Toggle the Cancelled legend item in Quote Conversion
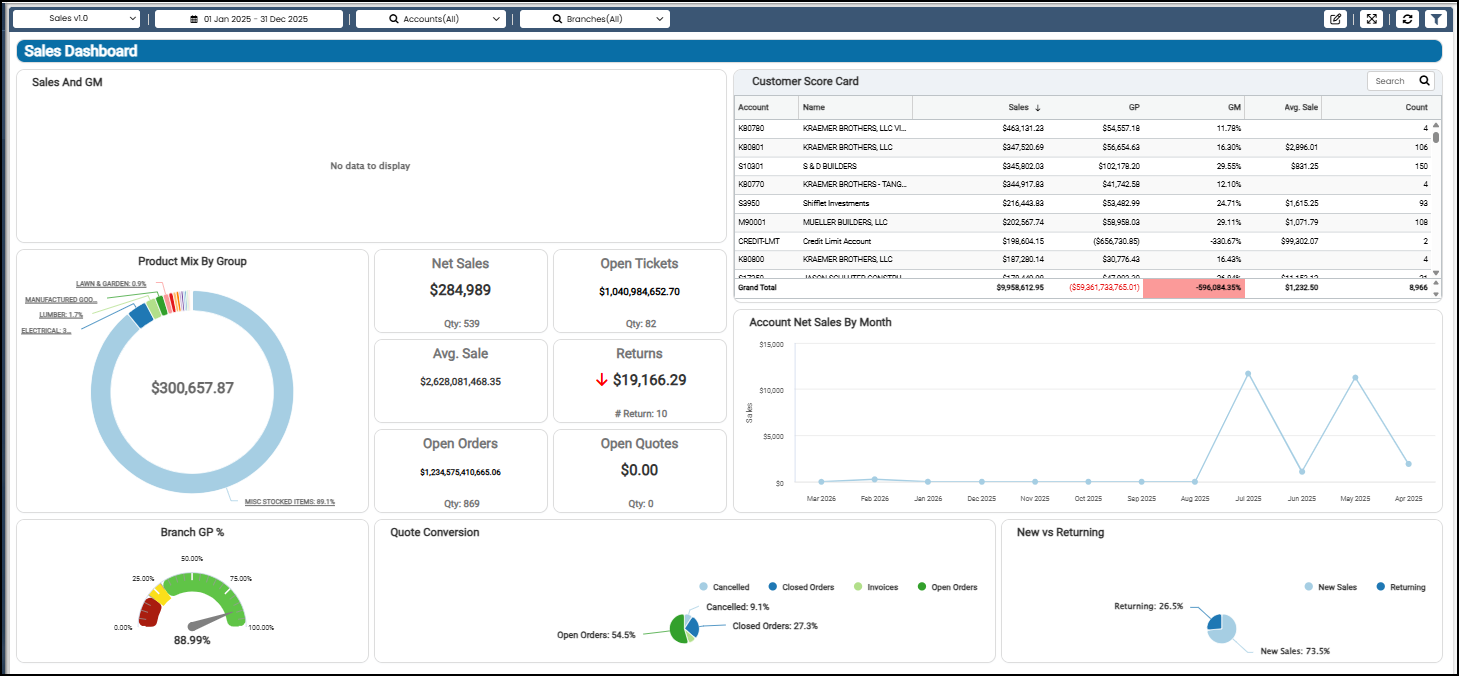Image resolution: width=1459 pixels, height=676 pixels. (x=724, y=587)
